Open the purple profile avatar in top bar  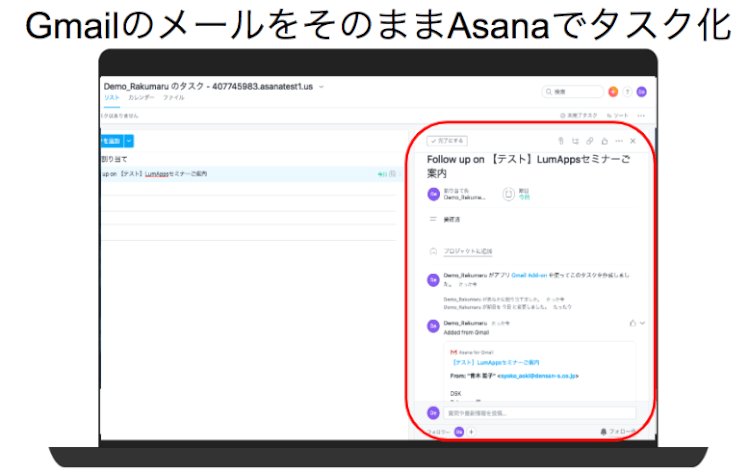click(641, 91)
